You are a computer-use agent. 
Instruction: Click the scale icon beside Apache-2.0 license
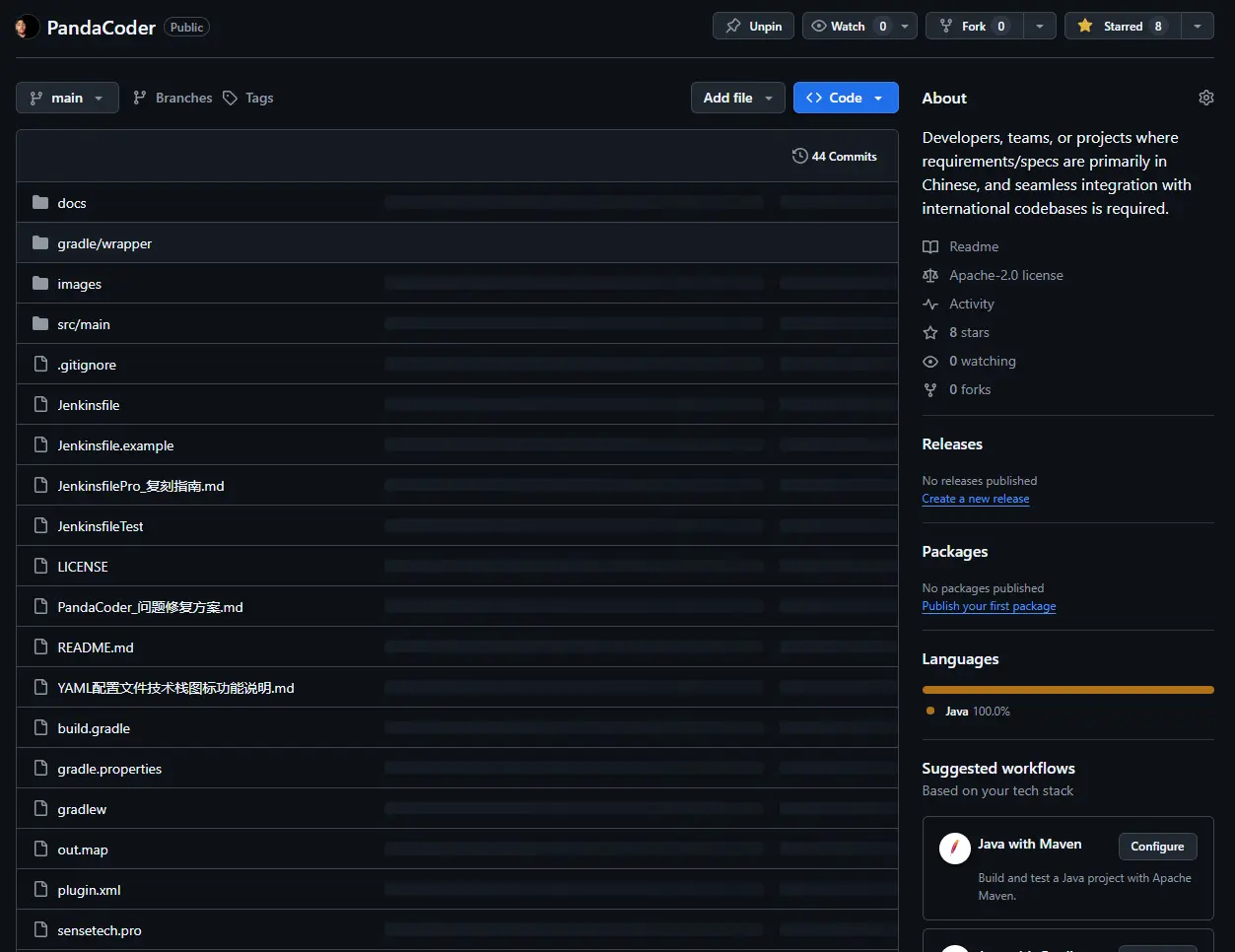pyautogui.click(x=930, y=275)
